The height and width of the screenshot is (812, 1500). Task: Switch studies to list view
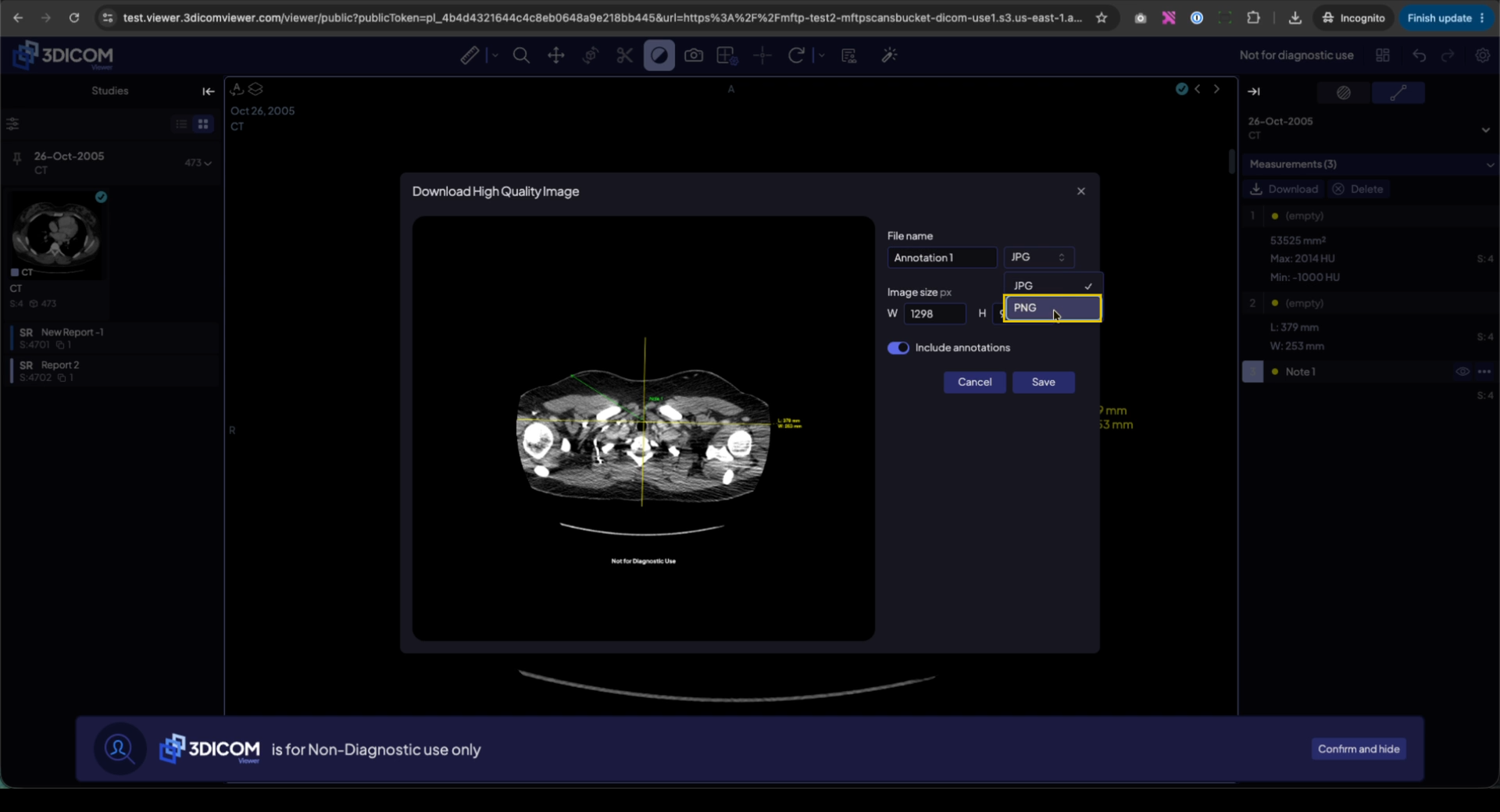pyautogui.click(x=181, y=124)
